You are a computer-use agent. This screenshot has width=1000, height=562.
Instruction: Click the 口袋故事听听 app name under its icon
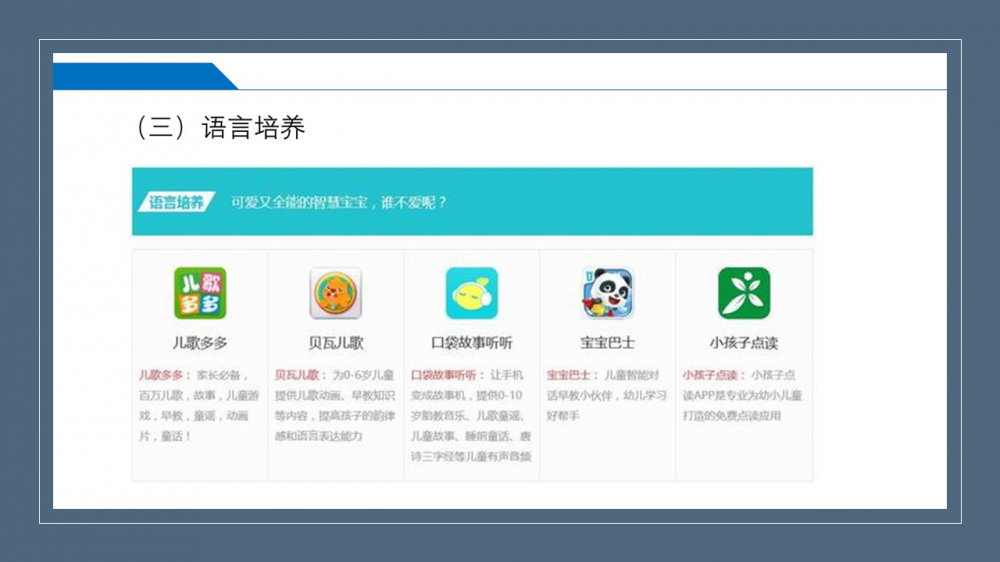pos(471,342)
